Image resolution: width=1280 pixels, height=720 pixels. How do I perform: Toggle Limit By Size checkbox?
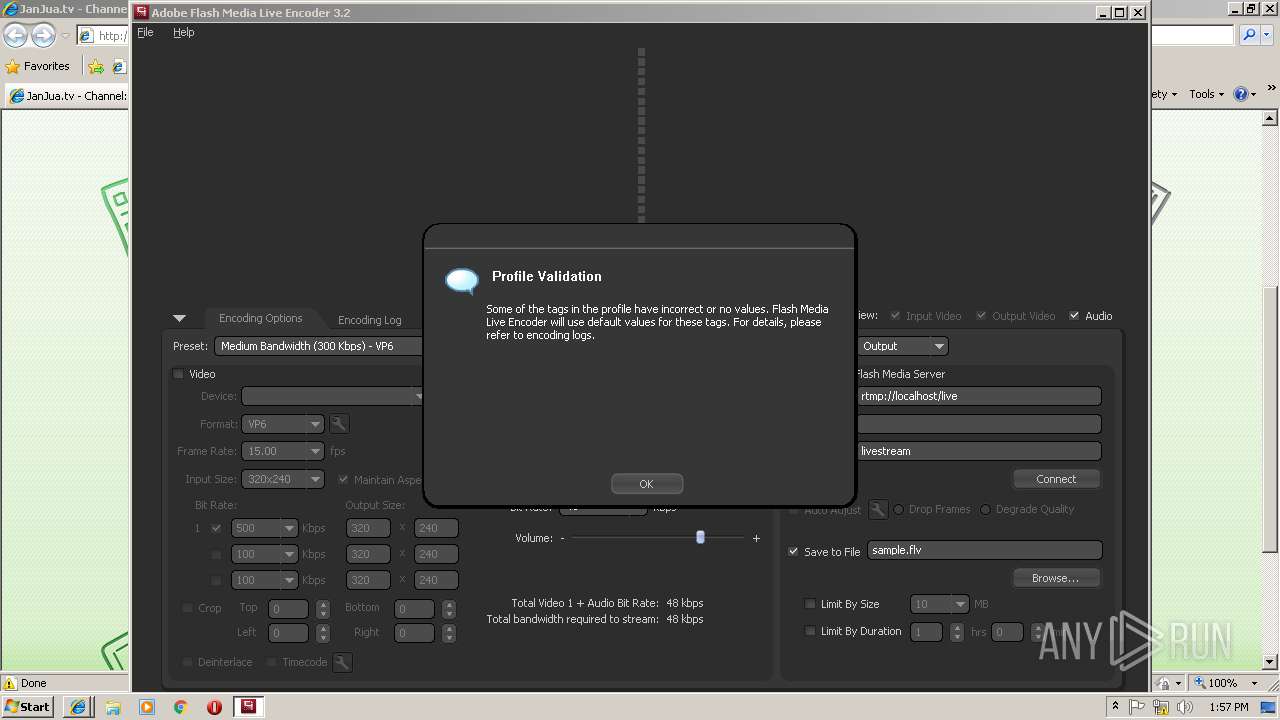810,604
